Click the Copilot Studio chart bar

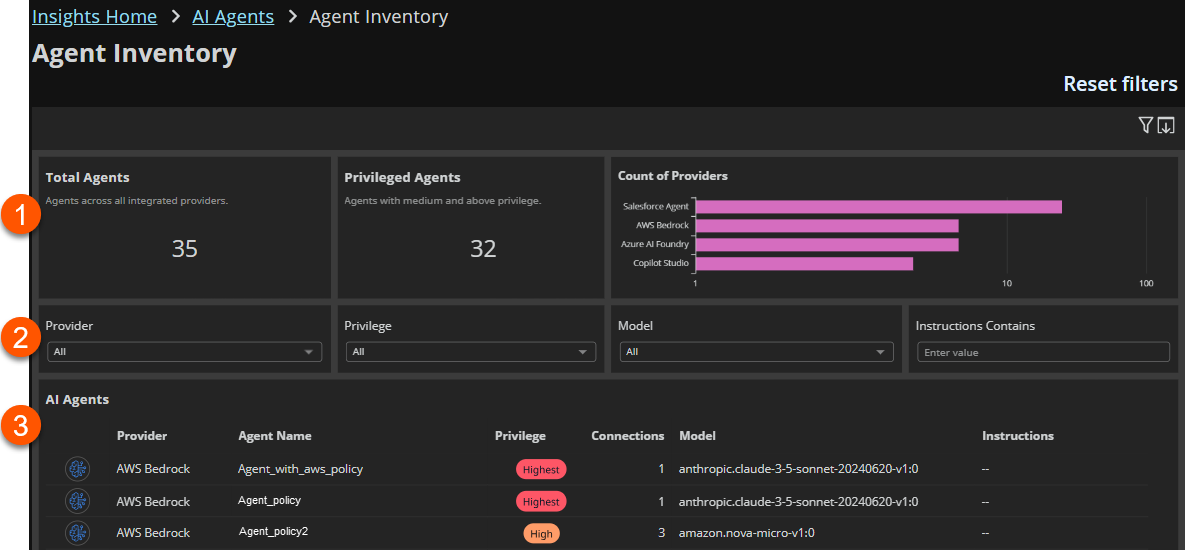click(x=804, y=264)
